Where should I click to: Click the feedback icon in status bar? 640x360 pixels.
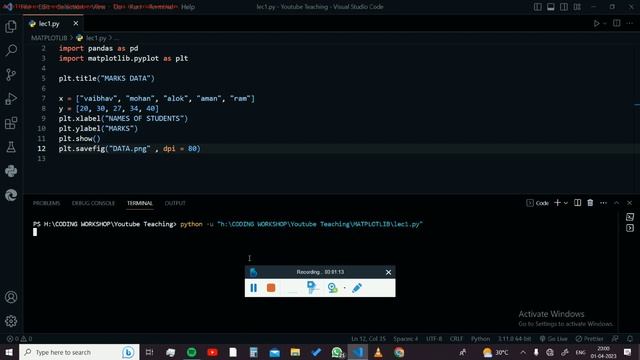(615, 339)
